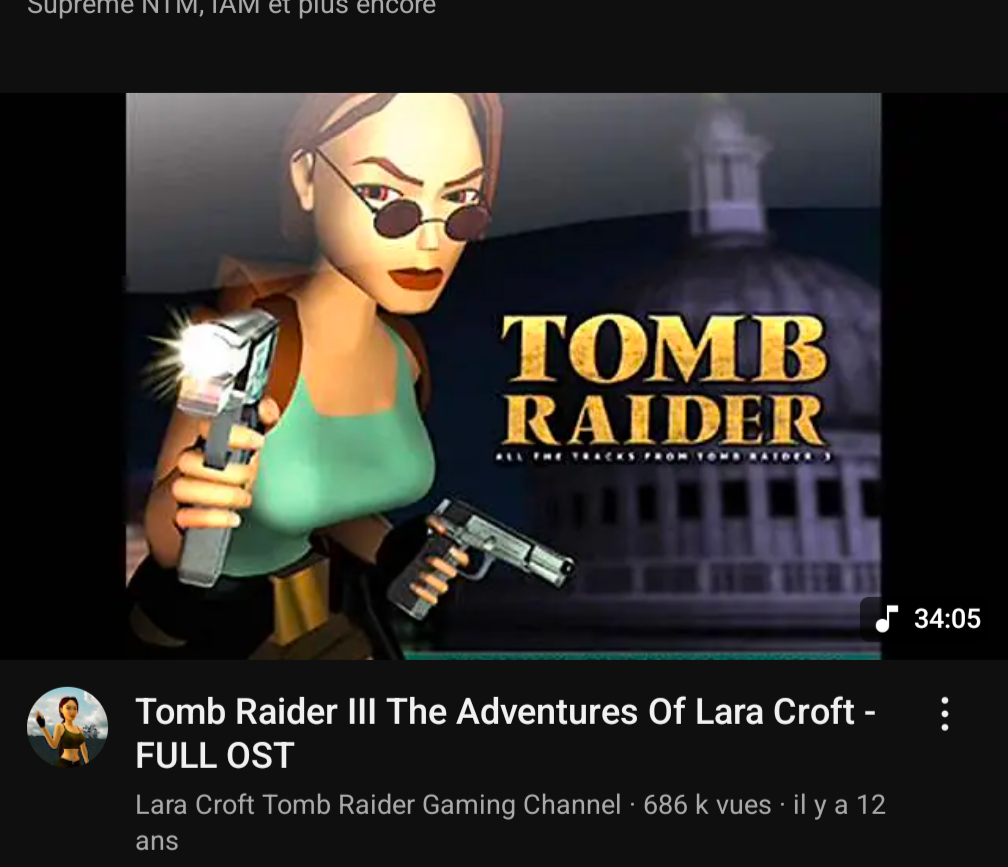
Task: Click the subtitle All the tracks from Tomb Raider 3
Action: [663, 457]
